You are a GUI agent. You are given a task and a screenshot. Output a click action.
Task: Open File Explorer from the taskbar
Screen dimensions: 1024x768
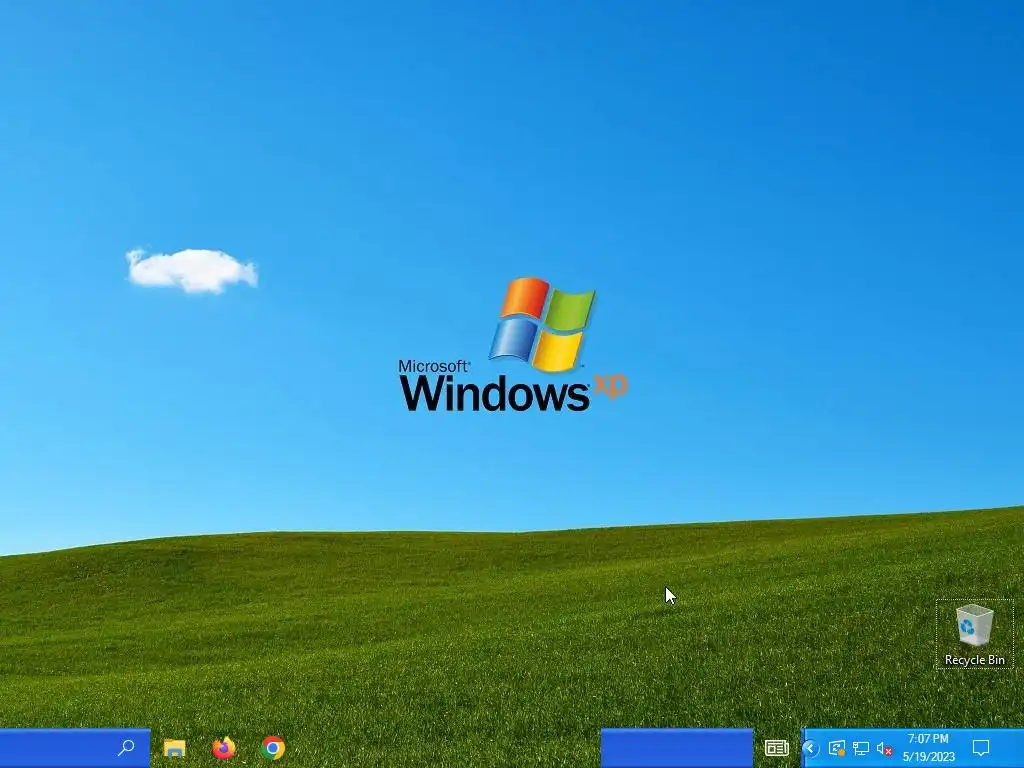174,748
